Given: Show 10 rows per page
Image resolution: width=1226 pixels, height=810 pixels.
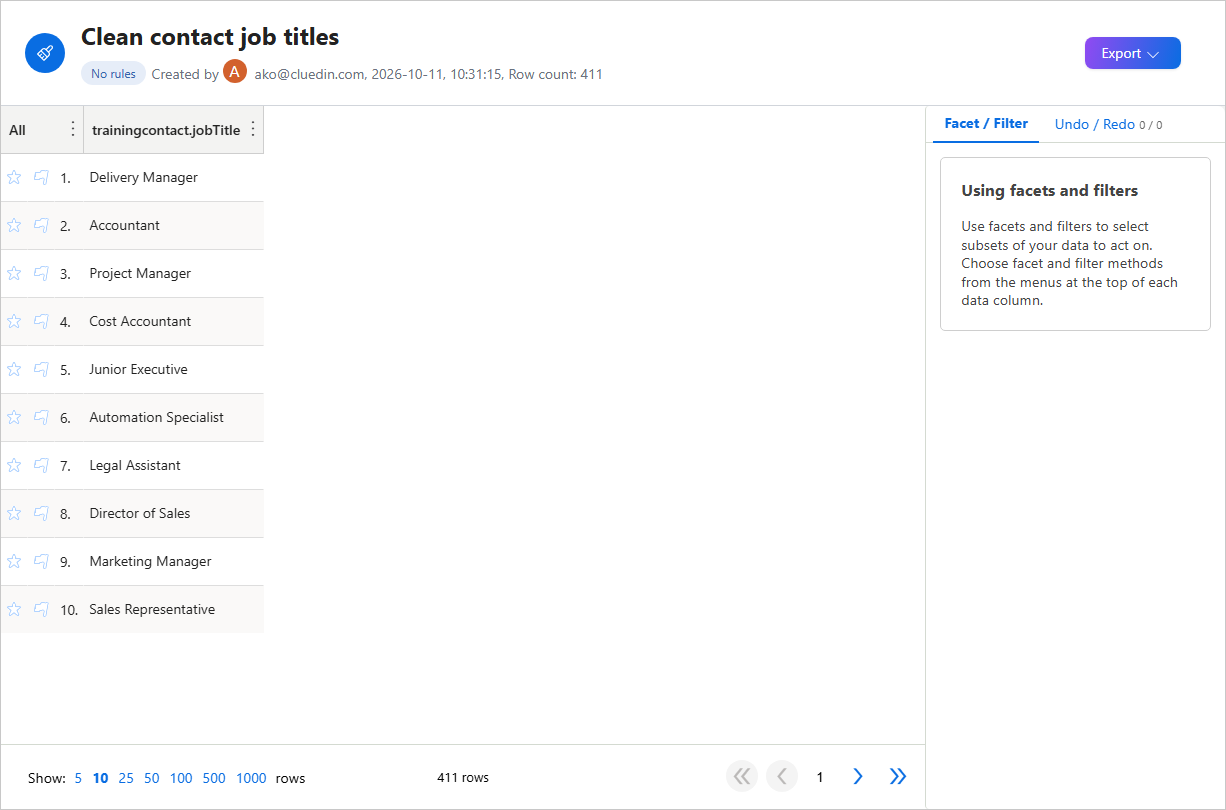Looking at the screenshot, I should 100,778.
